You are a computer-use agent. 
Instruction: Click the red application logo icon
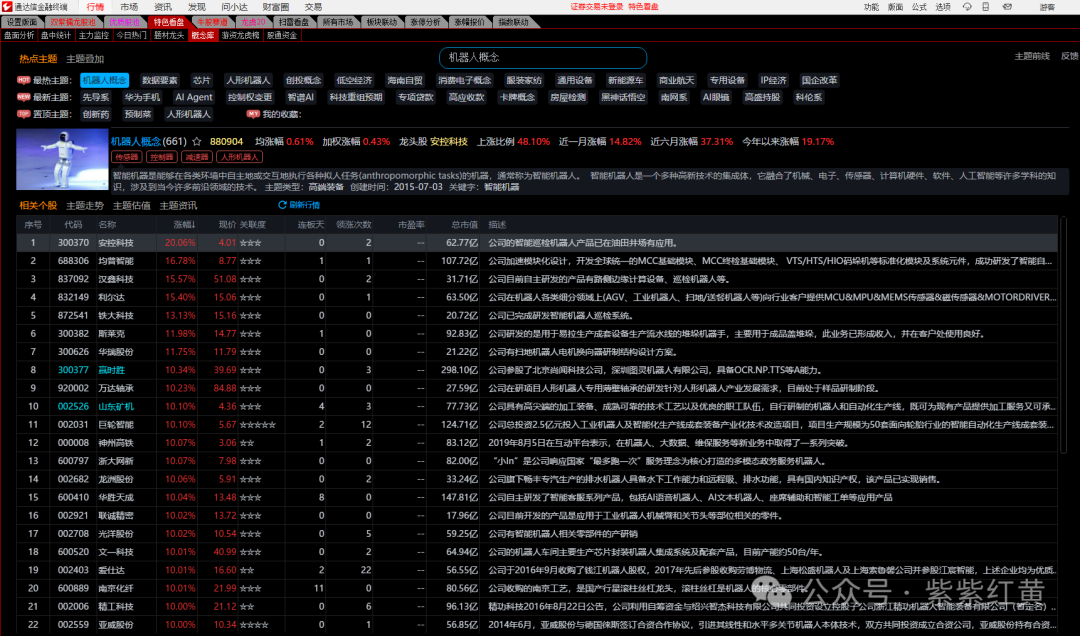tap(7, 6)
